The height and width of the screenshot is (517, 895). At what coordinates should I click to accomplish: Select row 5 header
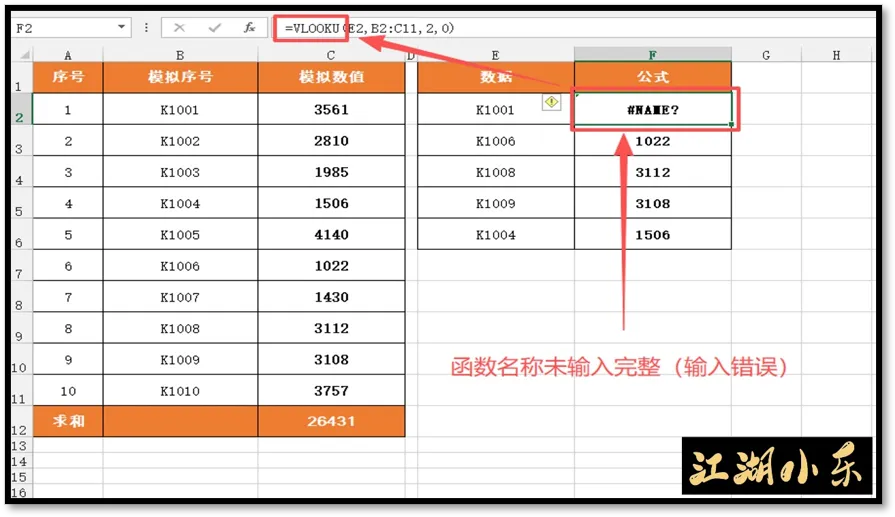tap(21, 203)
